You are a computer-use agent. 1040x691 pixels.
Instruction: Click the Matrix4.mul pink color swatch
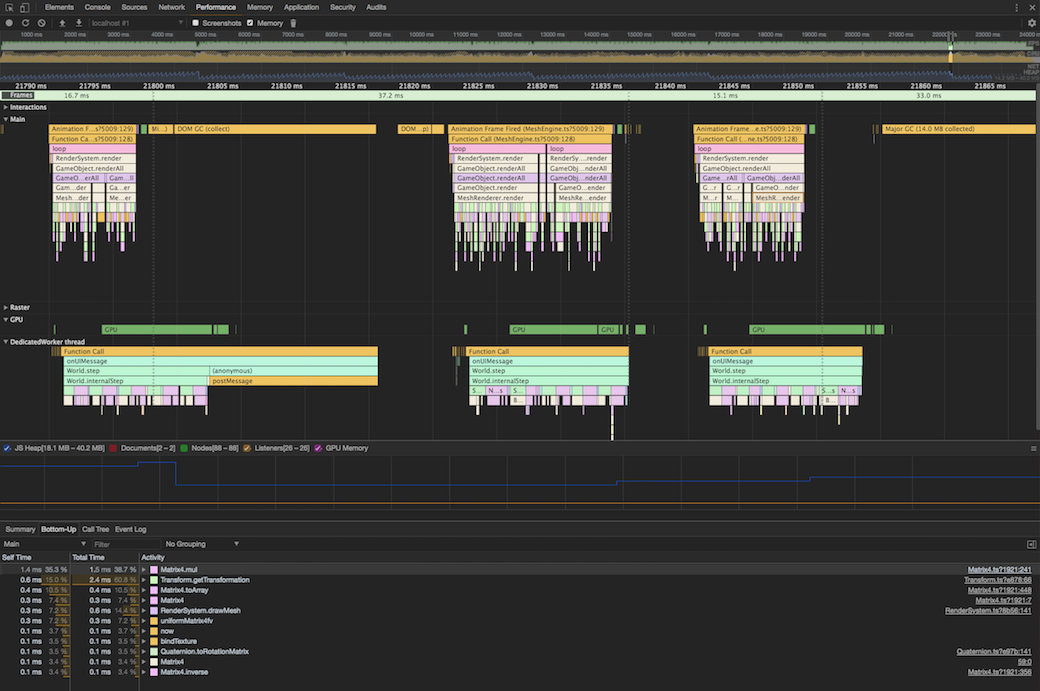(x=154, y=570)
